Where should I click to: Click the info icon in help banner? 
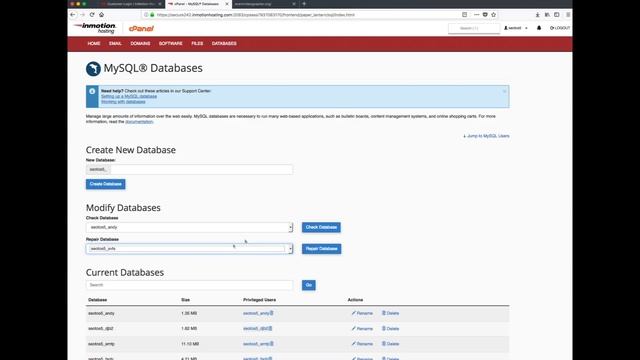[x=92, y=91]
